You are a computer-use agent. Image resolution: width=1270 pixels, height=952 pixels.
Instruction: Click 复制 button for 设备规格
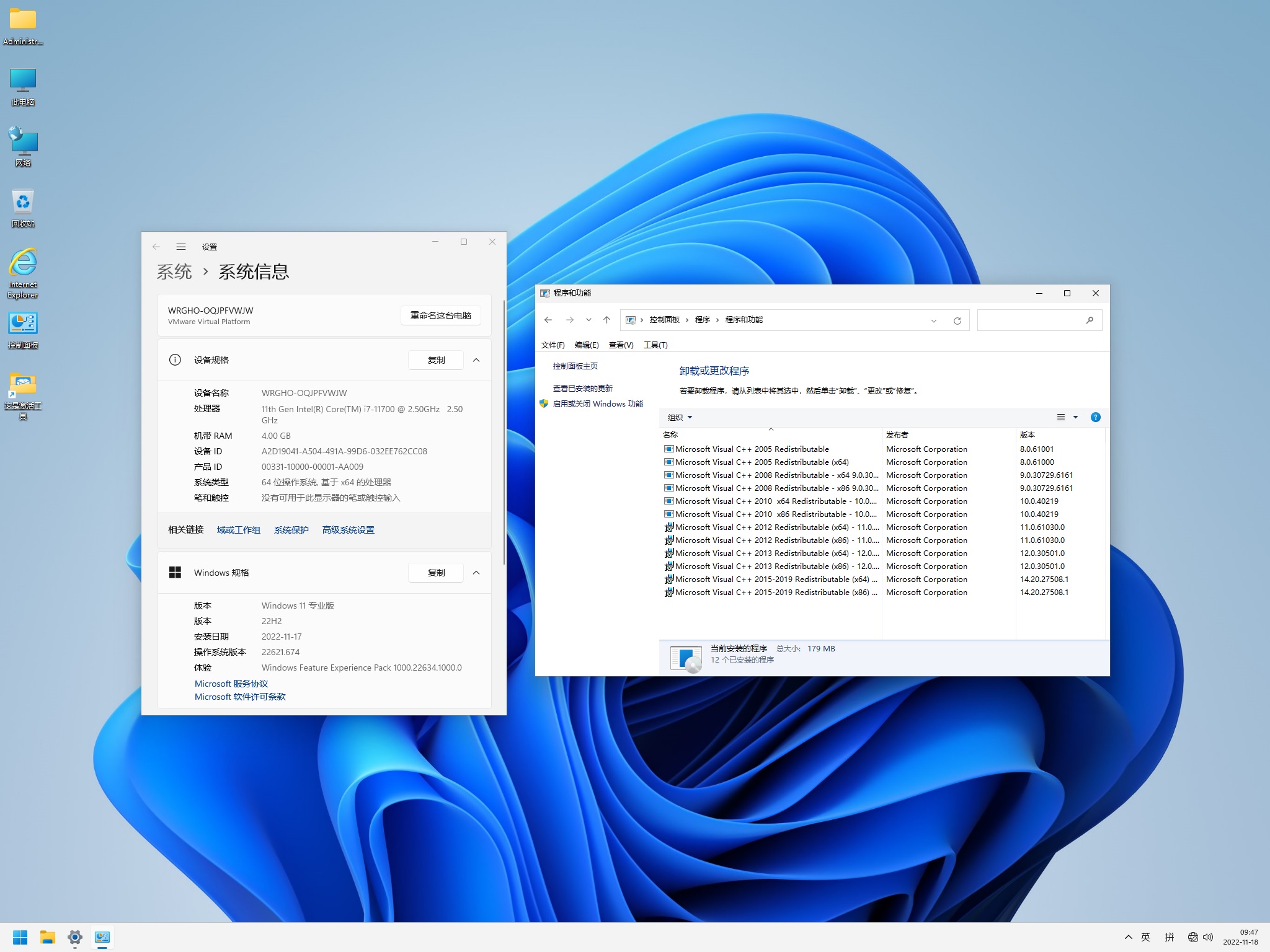pos(436,360)
